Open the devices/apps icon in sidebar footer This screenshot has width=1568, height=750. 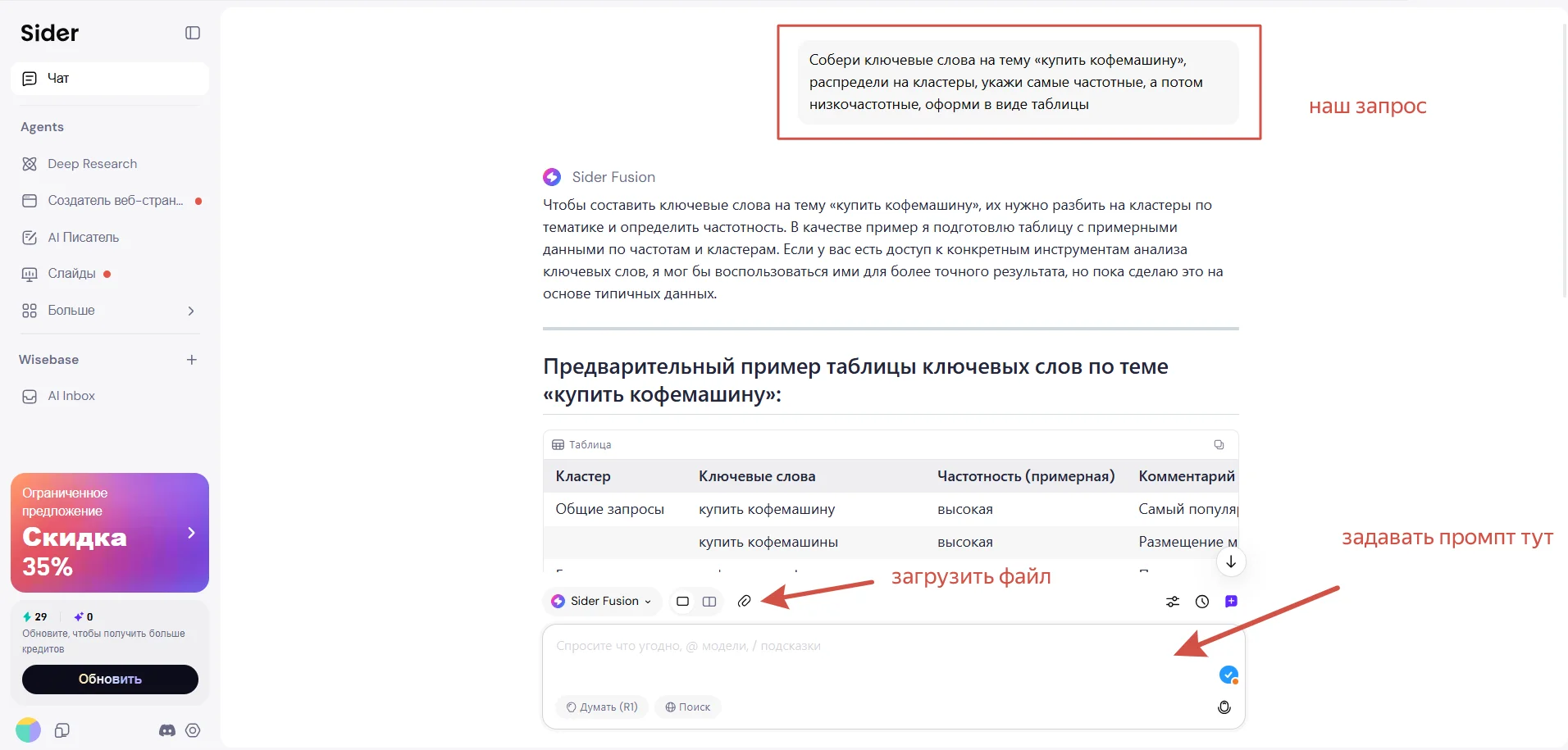click(x=62, y=730)
